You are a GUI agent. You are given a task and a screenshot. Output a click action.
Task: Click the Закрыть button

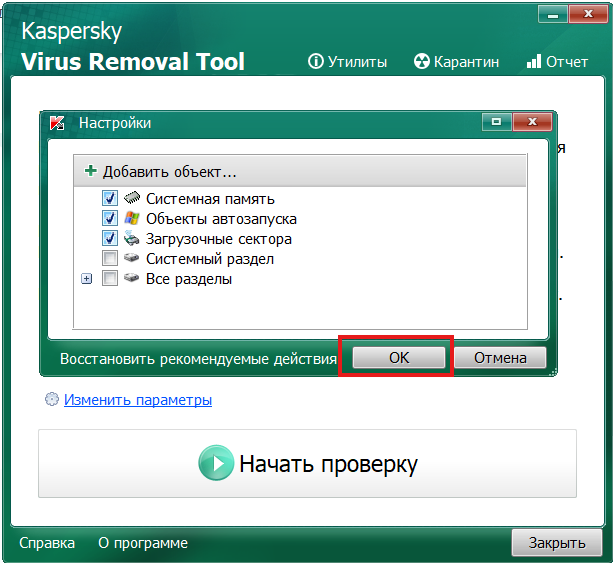click(x=557, y=542)
